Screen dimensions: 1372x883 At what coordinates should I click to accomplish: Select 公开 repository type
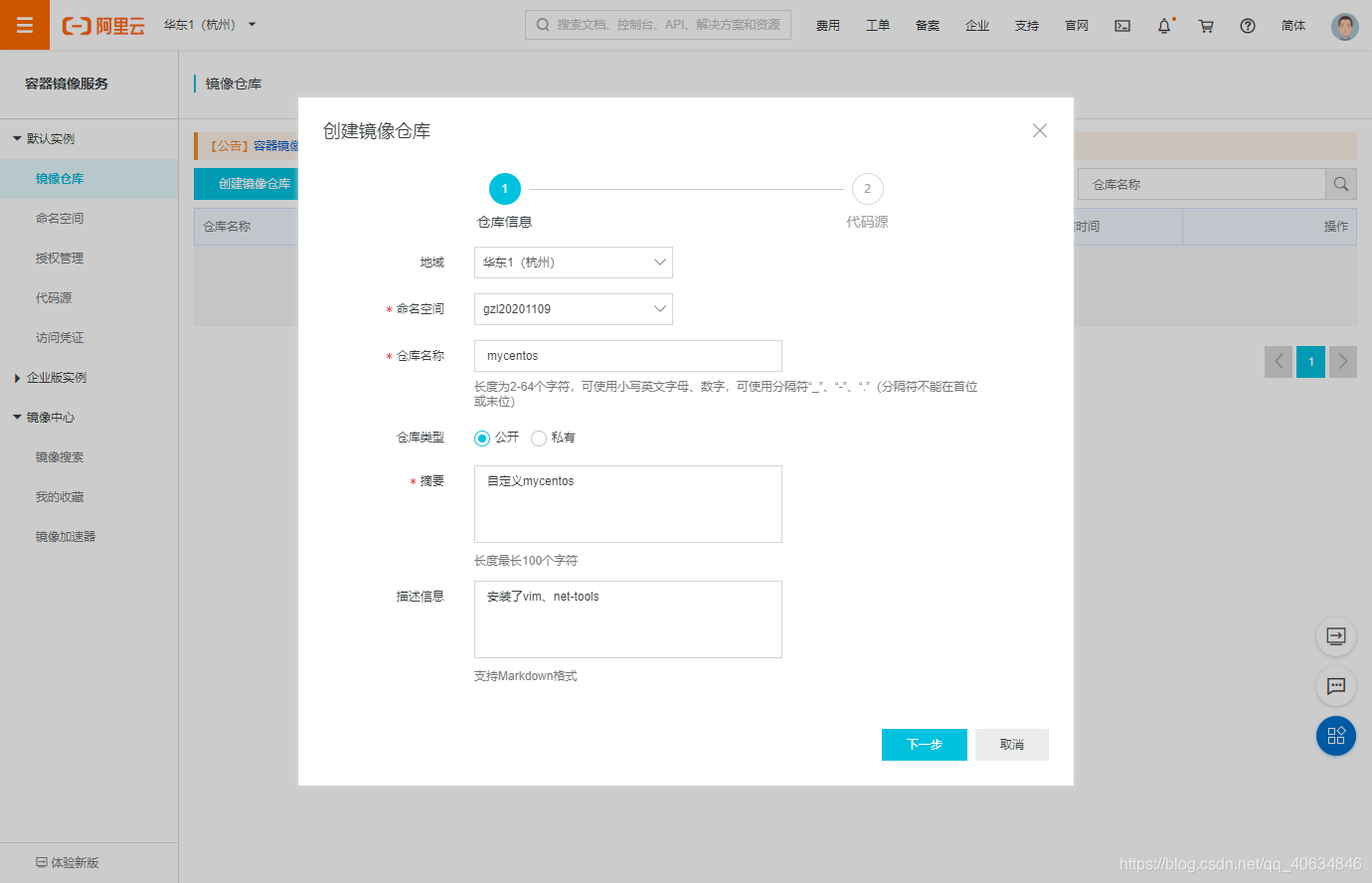pos(482,439)
